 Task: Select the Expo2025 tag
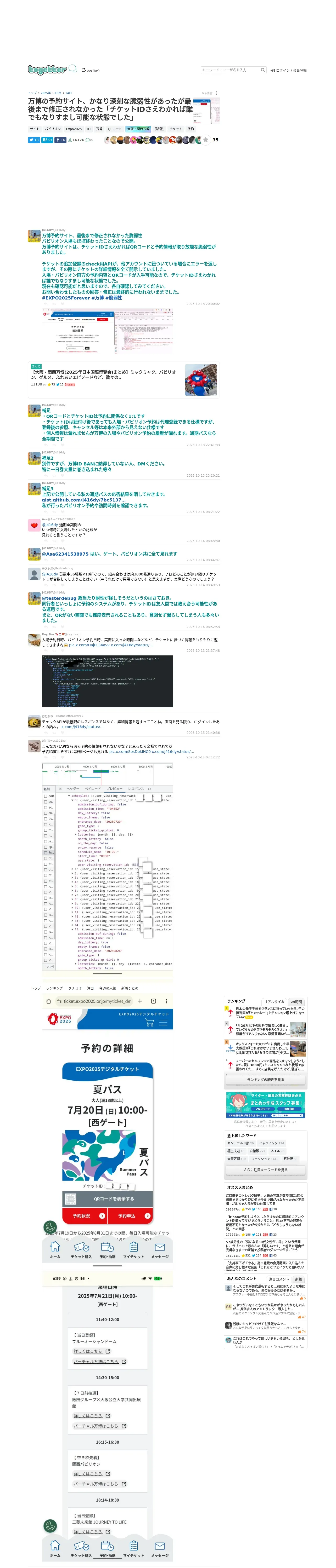point(74,129)
